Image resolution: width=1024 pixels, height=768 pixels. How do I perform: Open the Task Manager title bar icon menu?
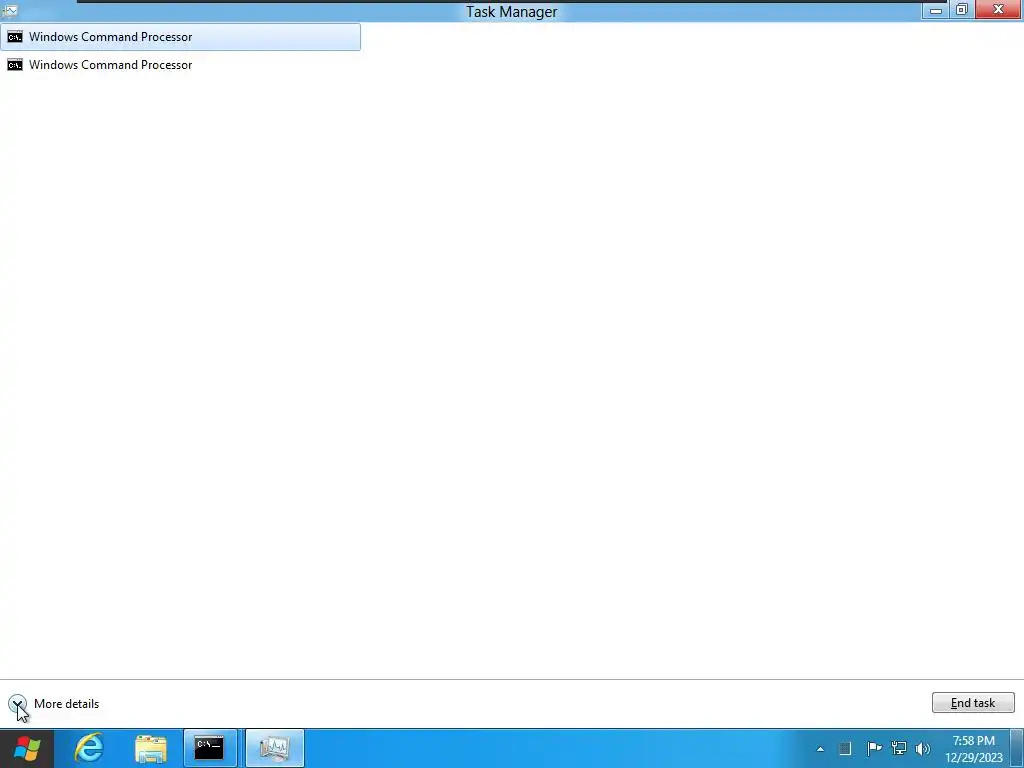point(10,10)
